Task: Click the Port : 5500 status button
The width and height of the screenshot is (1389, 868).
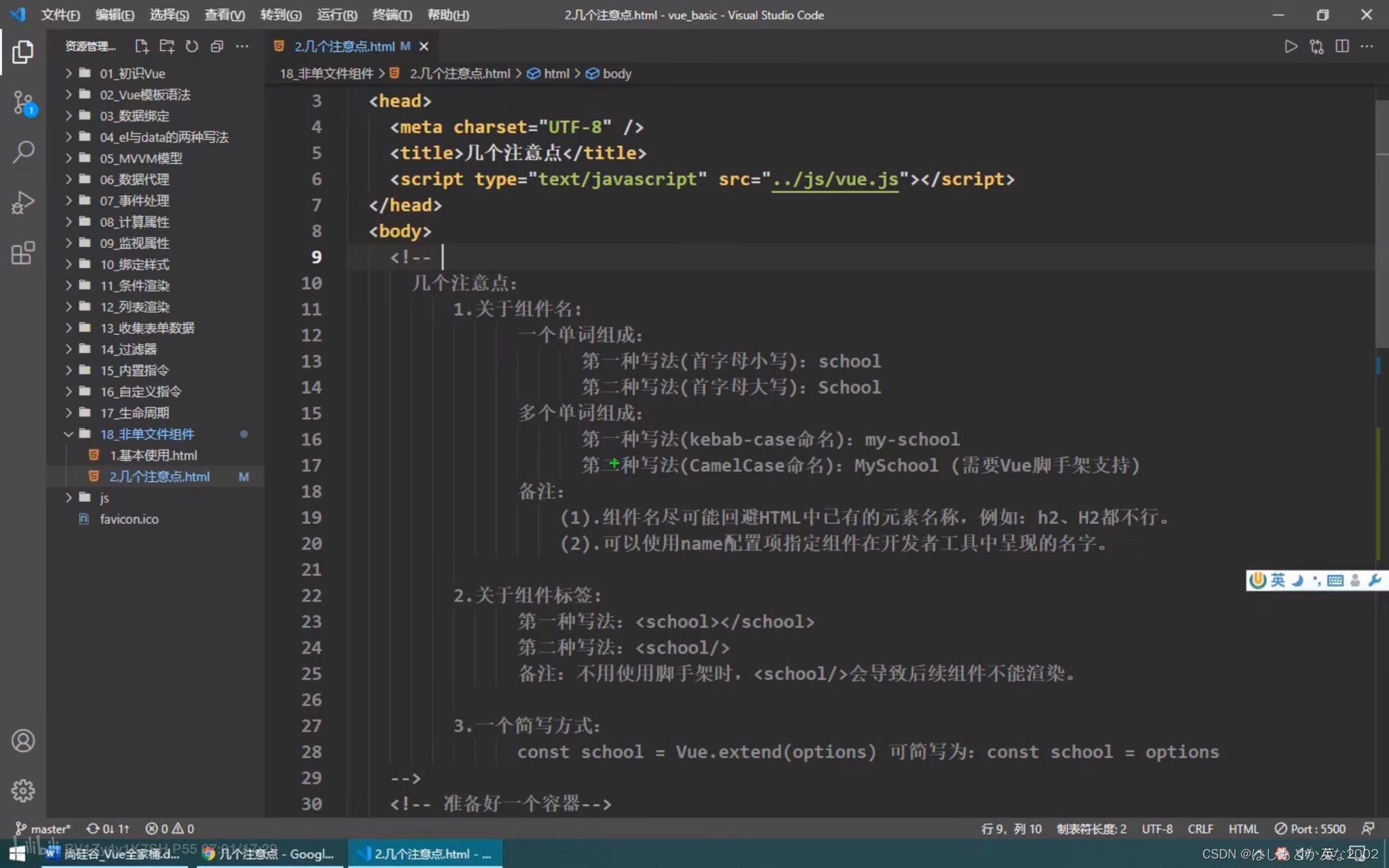Action: click(x=1310, y=829)
